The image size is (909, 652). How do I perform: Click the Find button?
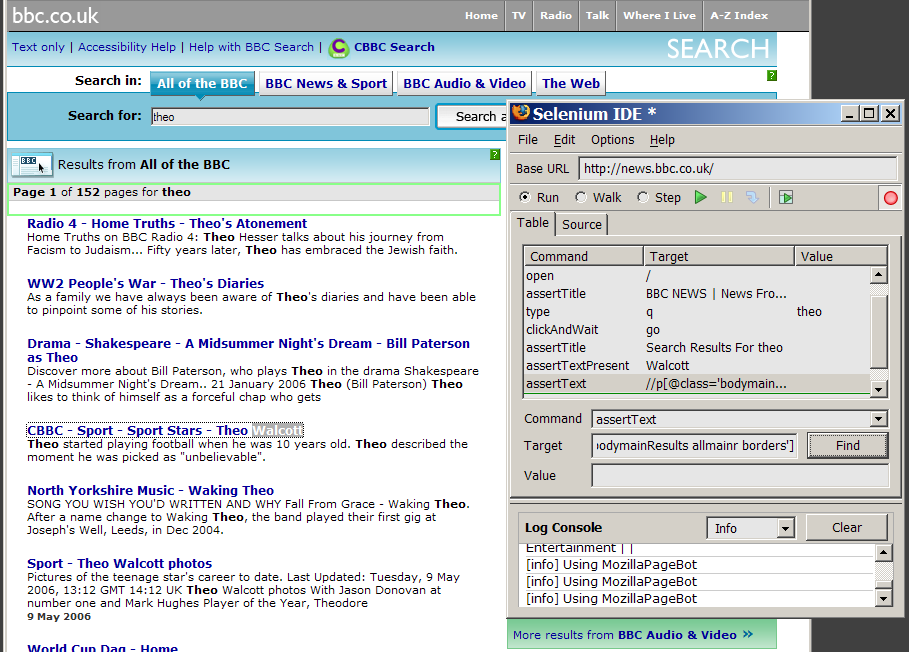pos(848,446)
